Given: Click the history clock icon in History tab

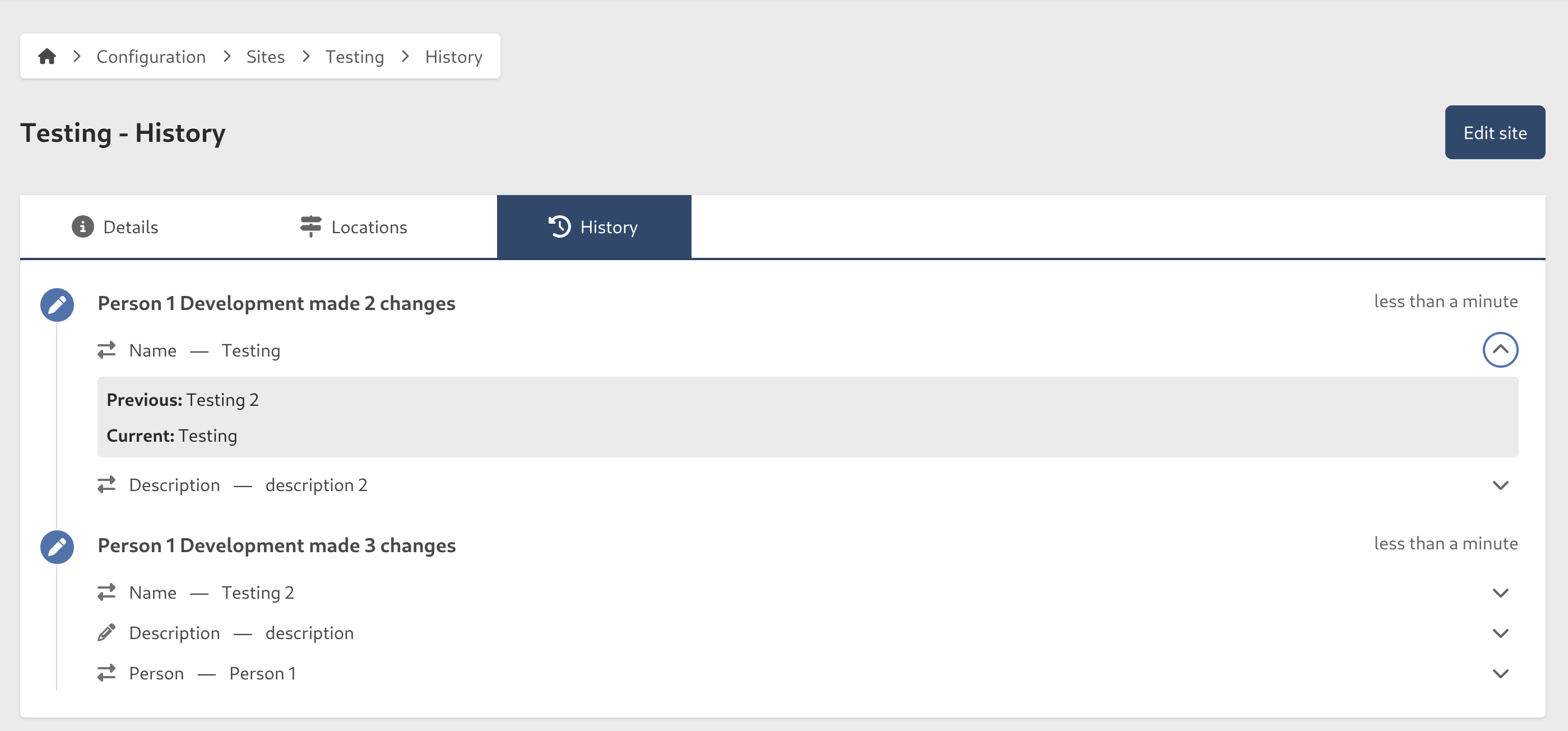Looking at the screenshot, I should [x=558, y=226].
